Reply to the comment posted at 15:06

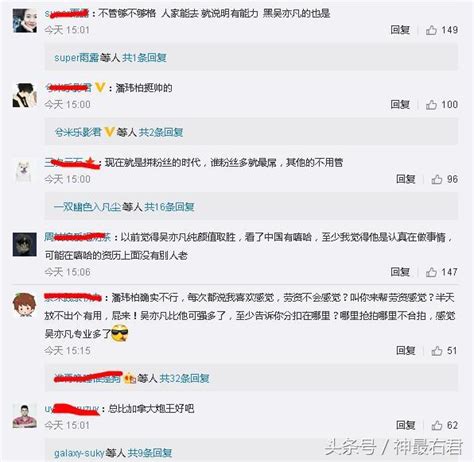(400, 272)
